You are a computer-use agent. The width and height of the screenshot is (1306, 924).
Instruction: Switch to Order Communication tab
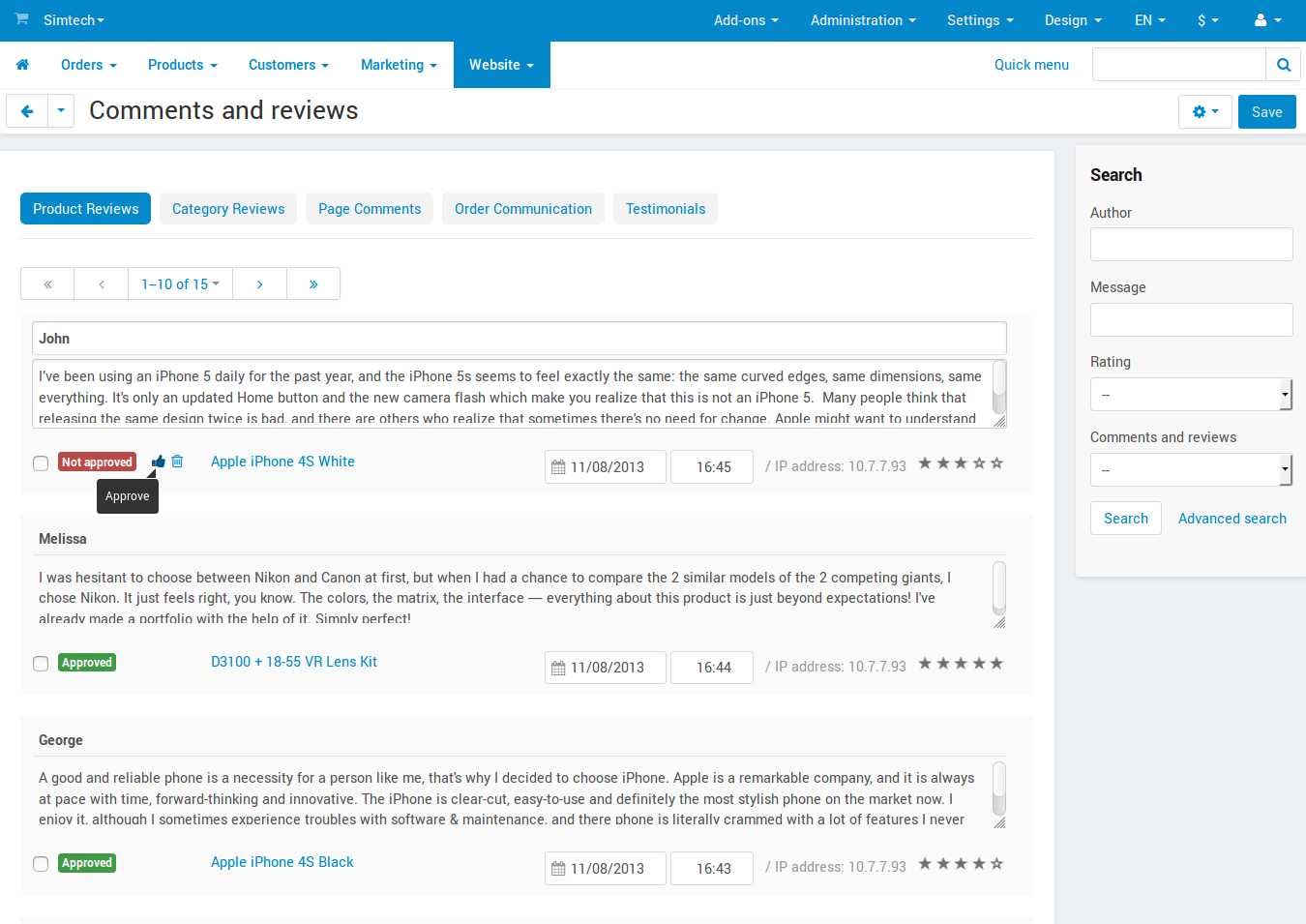pos(523,209)
